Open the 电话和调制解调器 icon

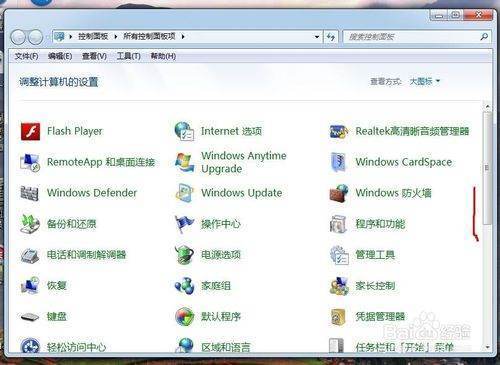[30, 255]
